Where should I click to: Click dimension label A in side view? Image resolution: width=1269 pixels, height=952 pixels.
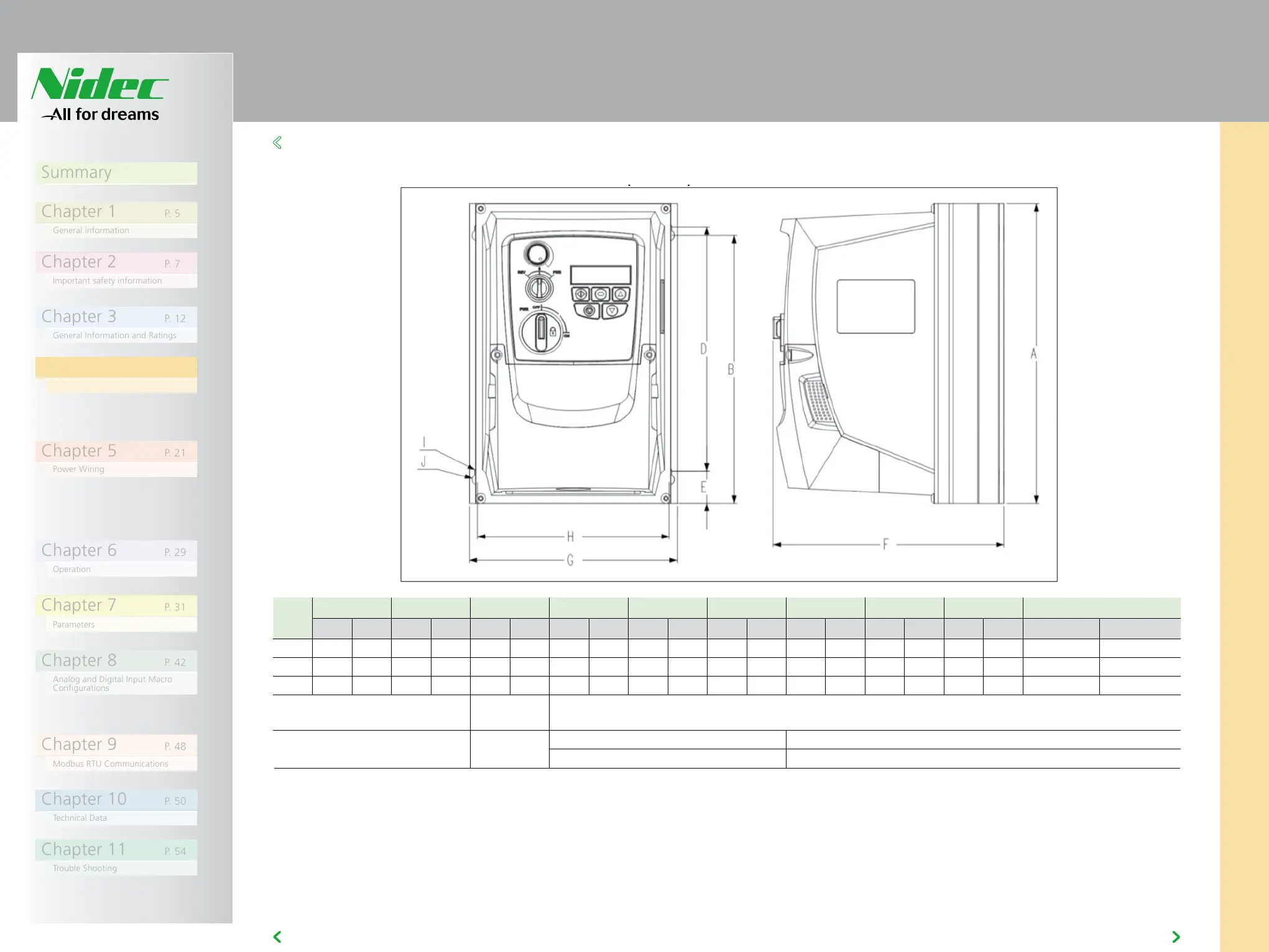1033,354
